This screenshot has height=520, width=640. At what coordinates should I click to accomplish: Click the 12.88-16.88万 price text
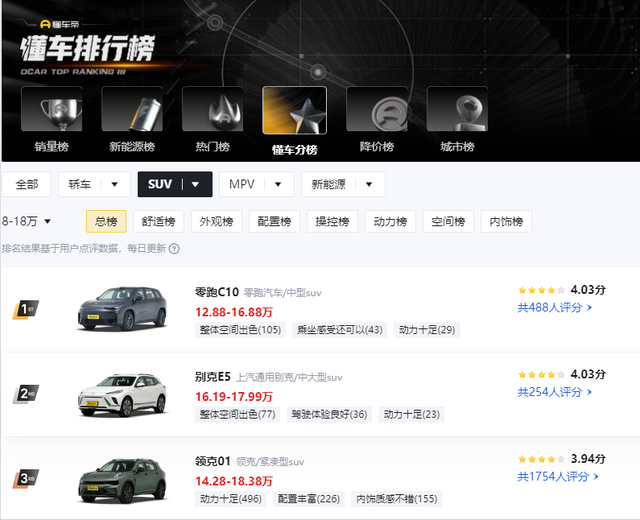pyautogui.click(x=234, y=312)
